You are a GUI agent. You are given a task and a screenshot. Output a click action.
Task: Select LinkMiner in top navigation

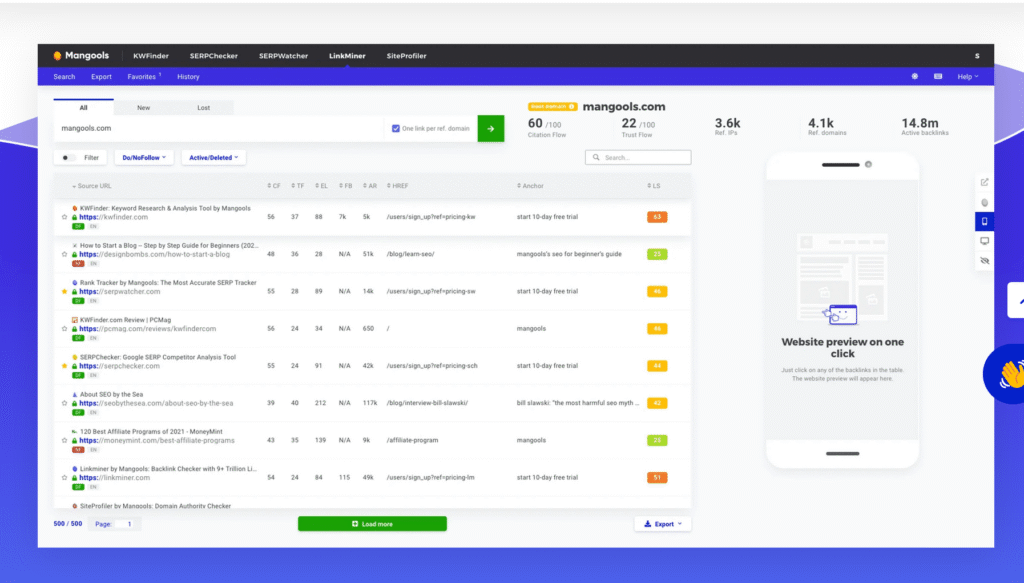click(x=347, y=56)
